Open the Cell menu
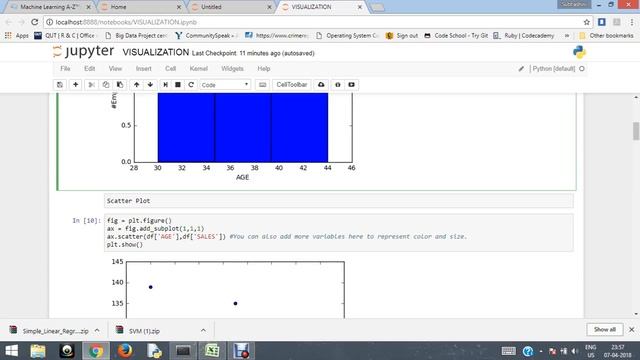Screen dimensions: 640x360 pyautogui.click(x=171, y=69)
